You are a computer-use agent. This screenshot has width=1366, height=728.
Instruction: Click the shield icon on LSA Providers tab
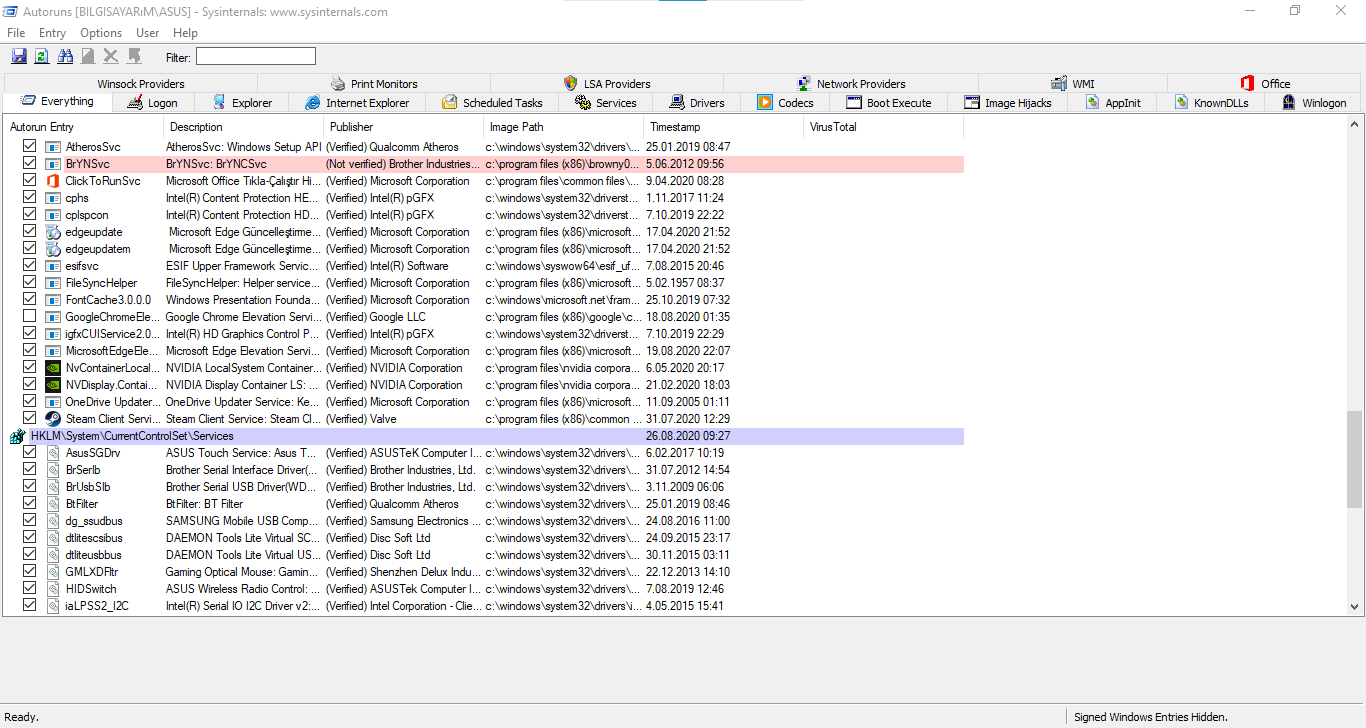coord(571,84)
